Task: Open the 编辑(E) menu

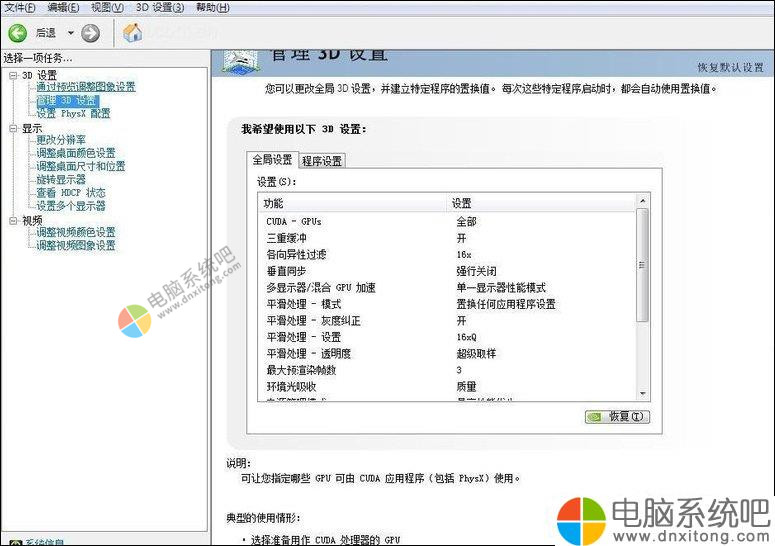Action: (63, 7)
